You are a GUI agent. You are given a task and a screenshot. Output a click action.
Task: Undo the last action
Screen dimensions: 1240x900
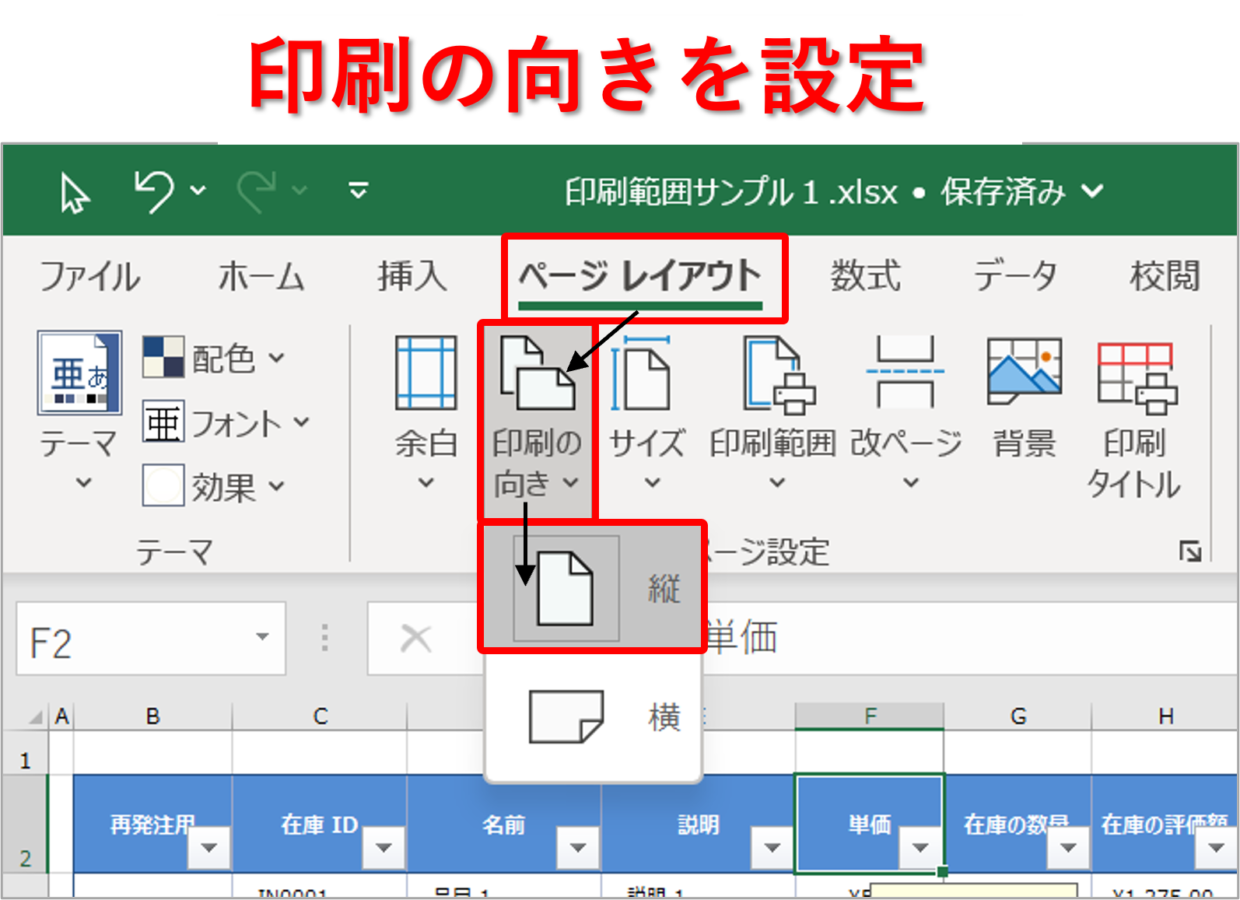pyautogui.click(x=154, y=190)
